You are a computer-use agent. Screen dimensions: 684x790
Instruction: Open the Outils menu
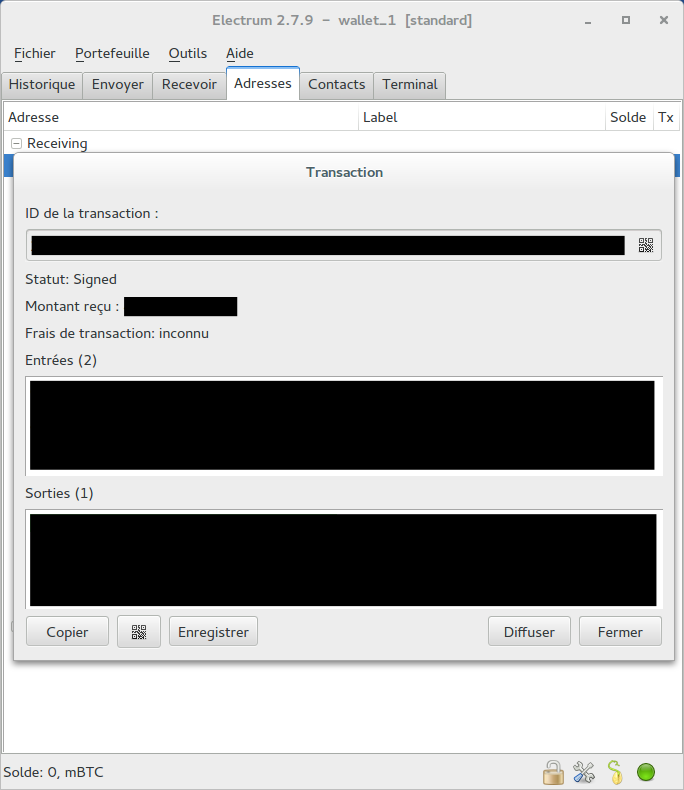(188, 53)
